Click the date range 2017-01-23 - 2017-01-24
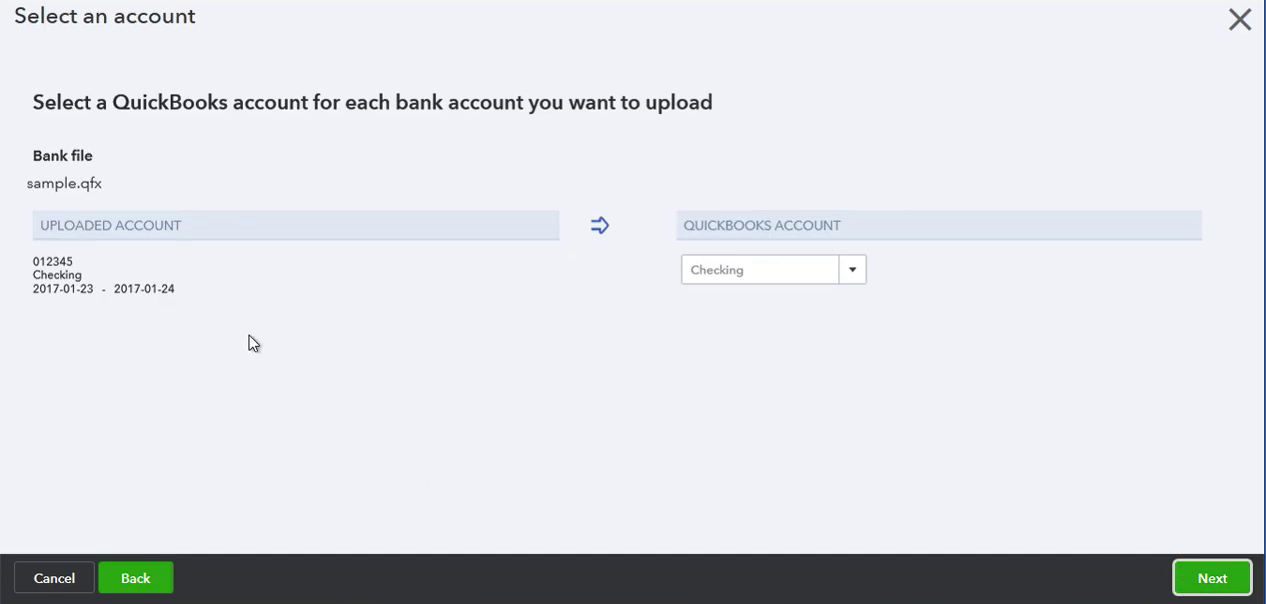Screen dimensions: 1266x604 point(104,289)
